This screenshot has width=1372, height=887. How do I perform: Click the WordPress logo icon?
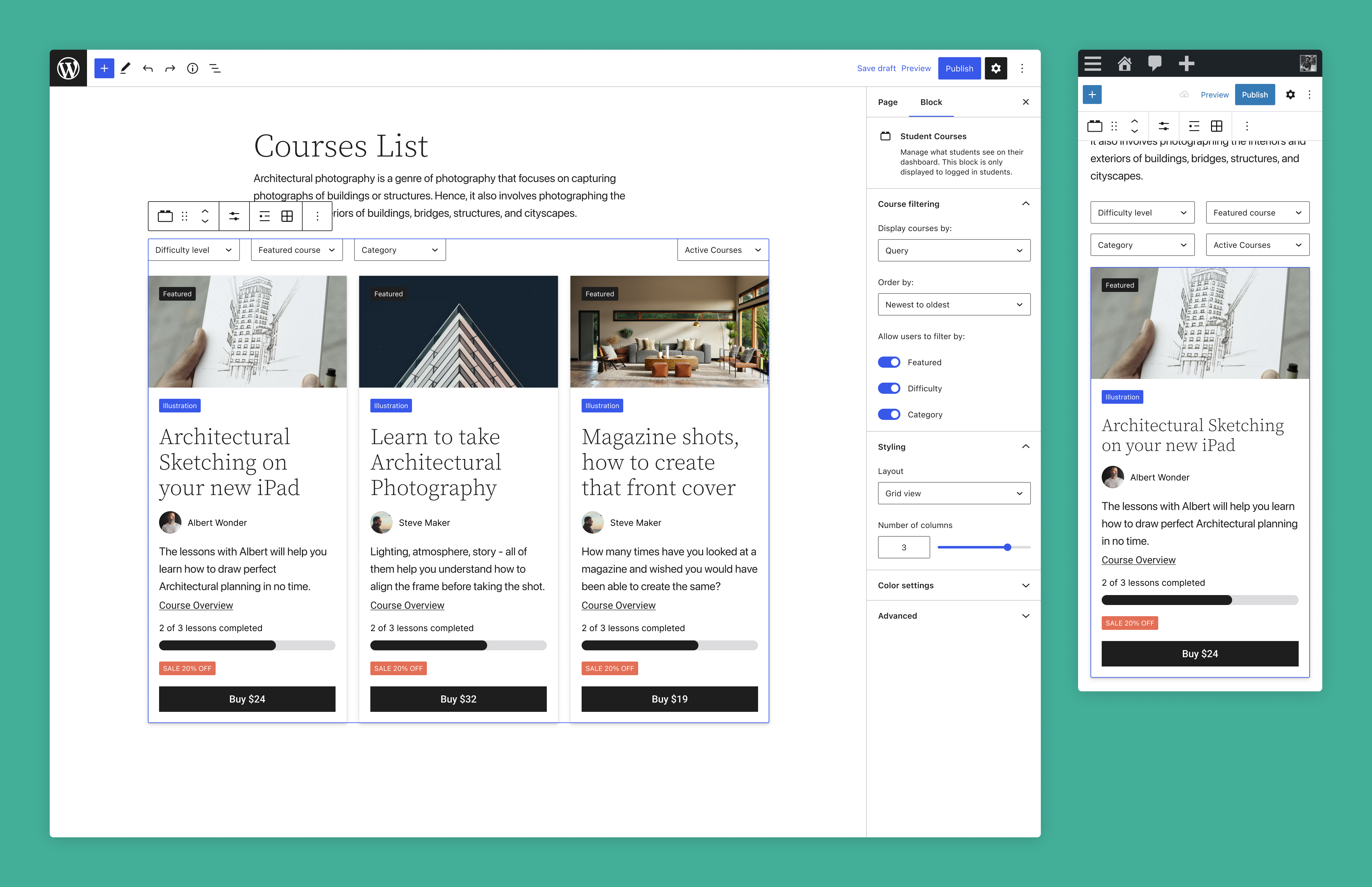tap(68, 68)
